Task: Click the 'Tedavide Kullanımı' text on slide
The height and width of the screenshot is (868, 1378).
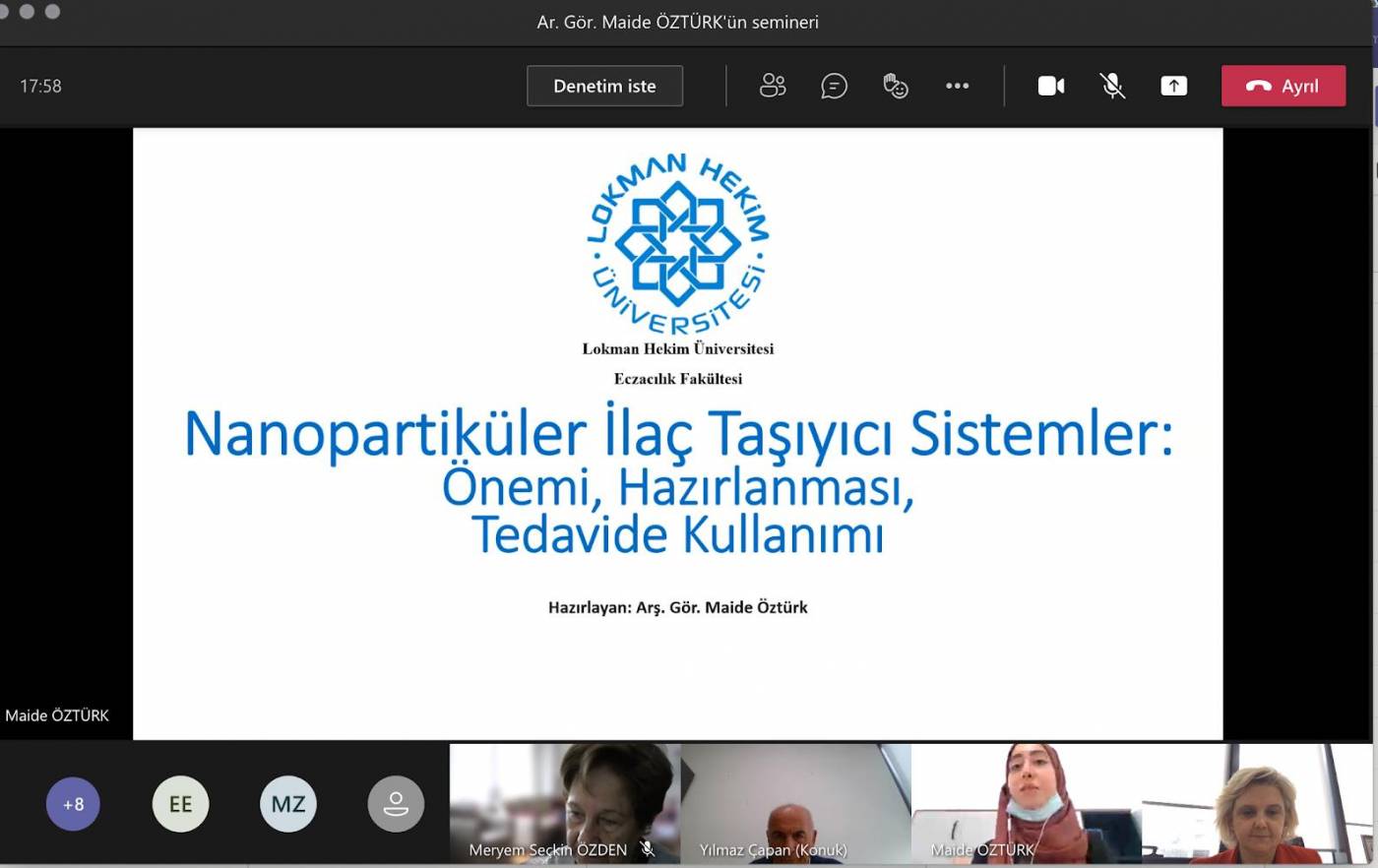Action: coord(678,535)
